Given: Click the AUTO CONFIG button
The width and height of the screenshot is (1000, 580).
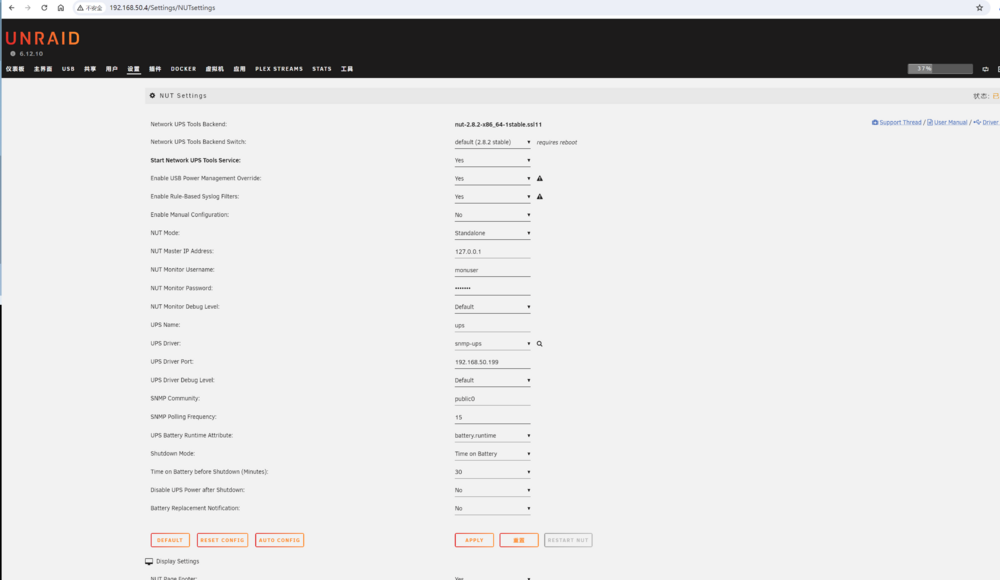Looking at the screenshot, I should (279, 540).
